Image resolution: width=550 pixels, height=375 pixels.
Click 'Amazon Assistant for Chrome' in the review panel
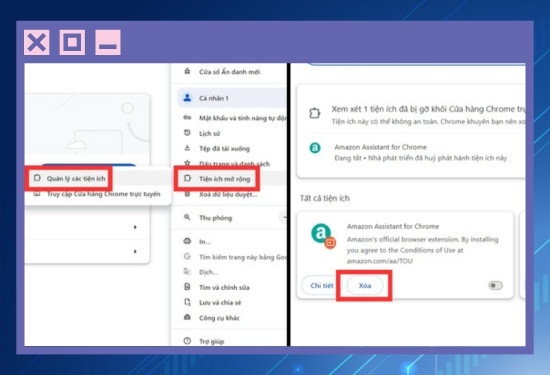click(381, 147)
